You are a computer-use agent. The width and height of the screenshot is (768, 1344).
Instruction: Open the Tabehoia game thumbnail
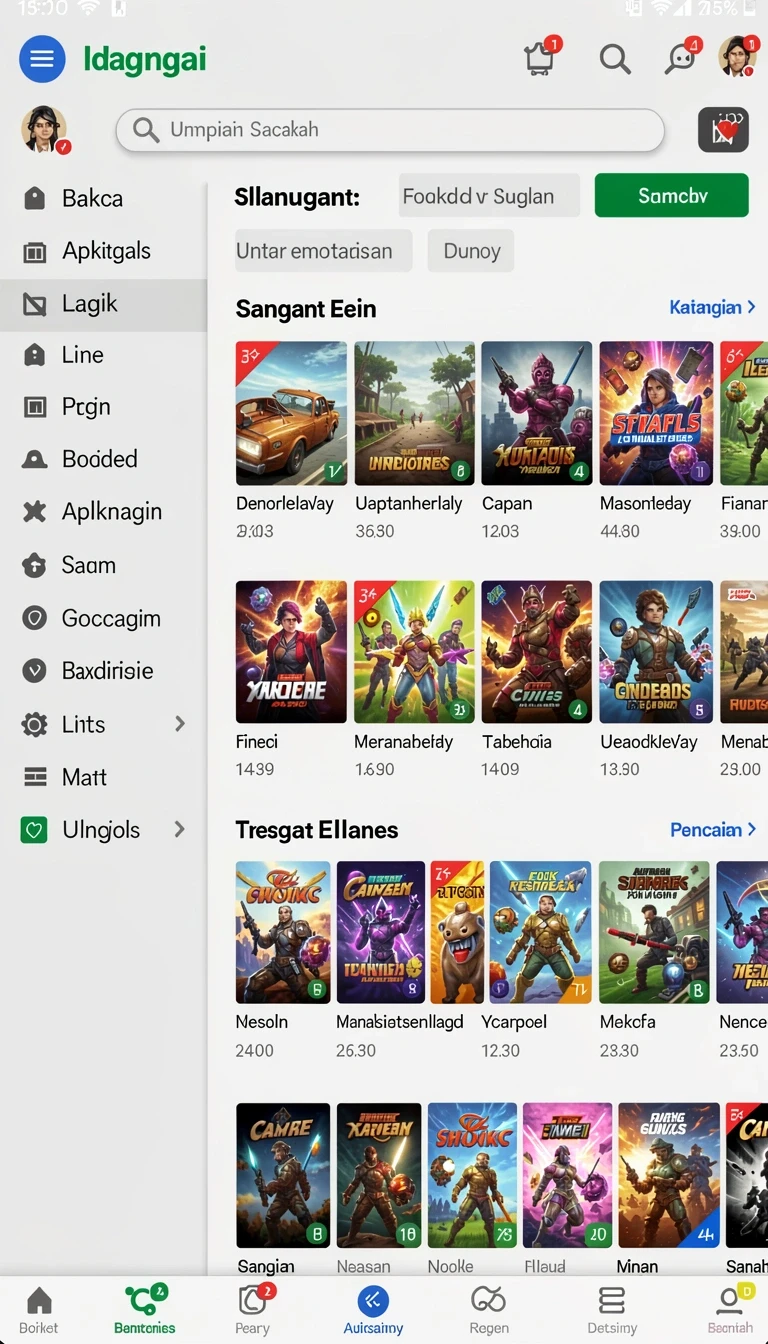(536, 652)
